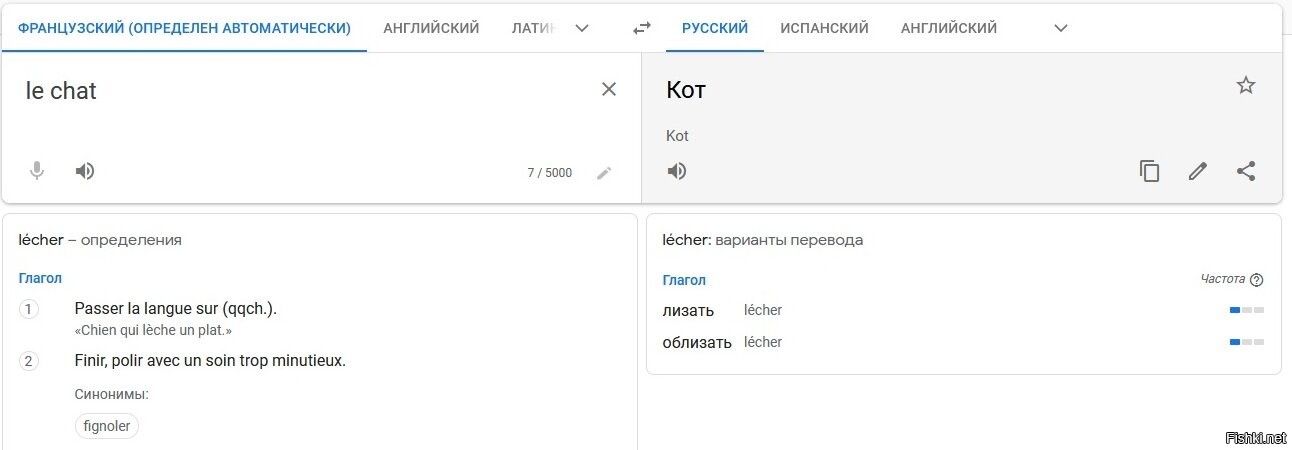Select the auto-detected Французский tab
This screenshot has height=450, width=1292.
pos(184,28)
